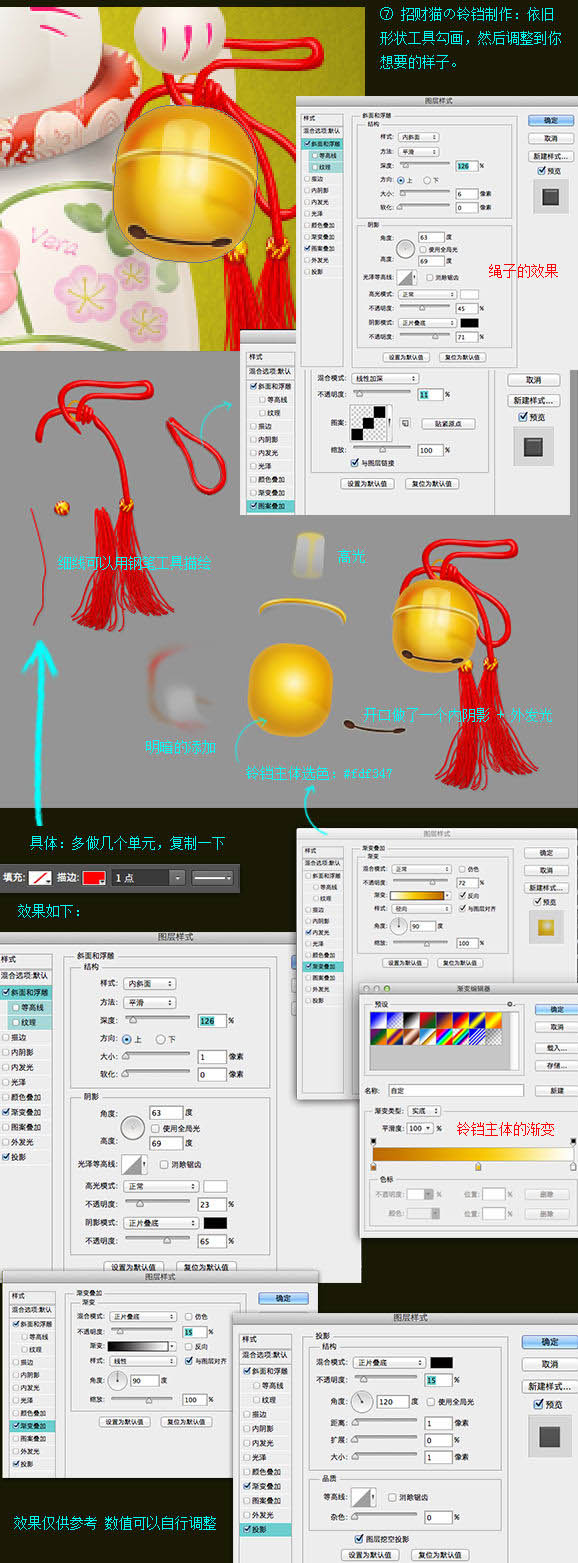Select the left opacity stop above gradient bar
The height and width of the screenshot is (1563, 578).
(374, 1142)
